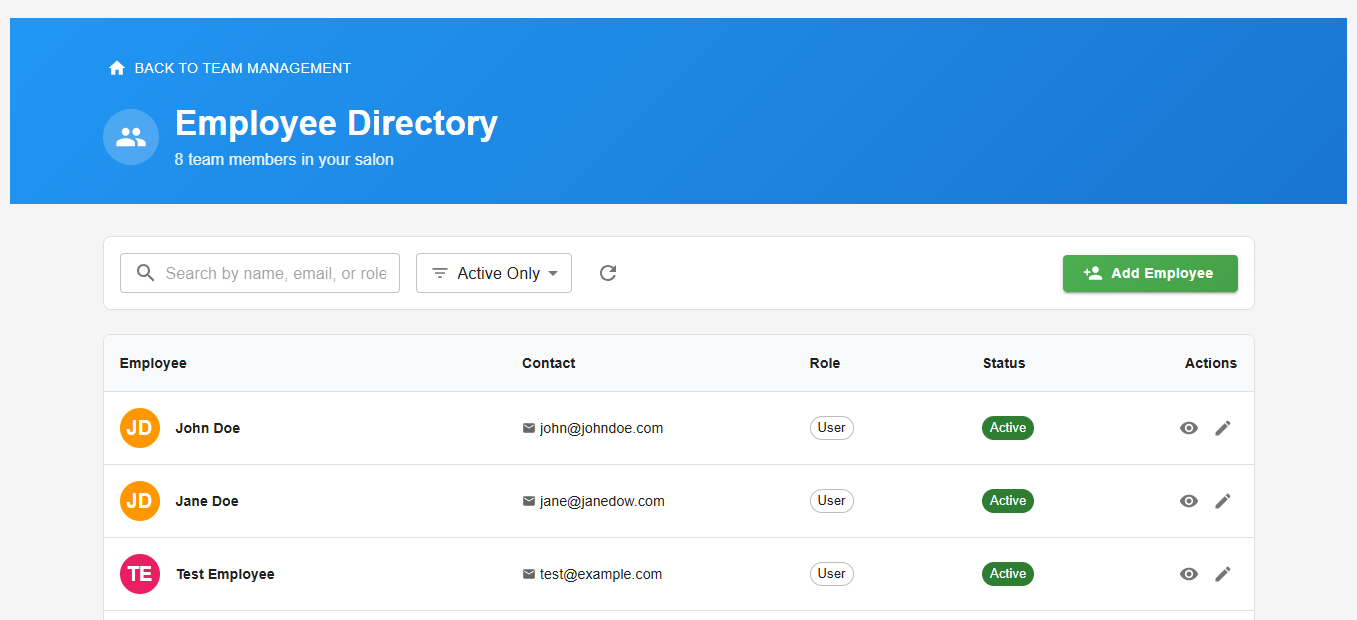Click Test Employee's TE avatar

tap(140, 574)
